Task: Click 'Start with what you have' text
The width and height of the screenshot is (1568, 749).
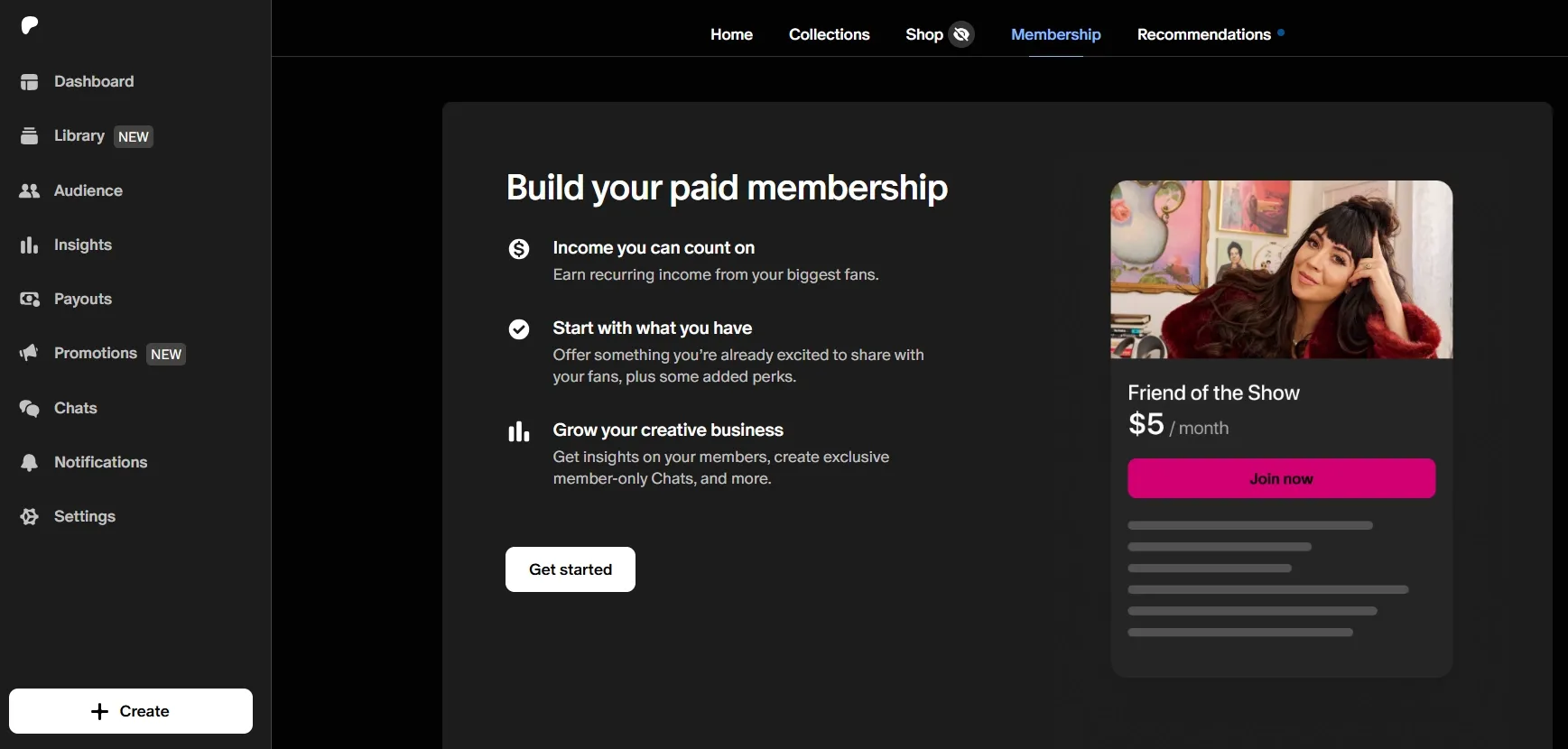Action: (x=652, y=328)
